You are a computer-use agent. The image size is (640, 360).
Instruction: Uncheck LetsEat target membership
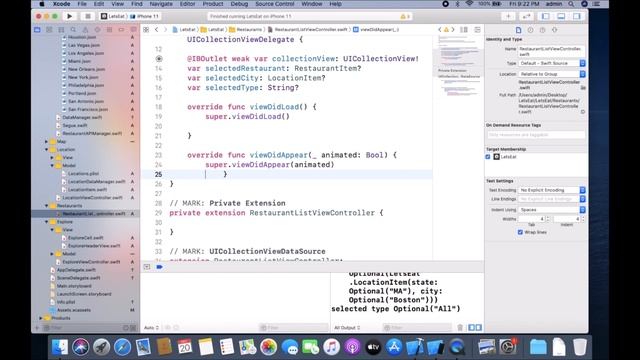click(x=488, y=157)
